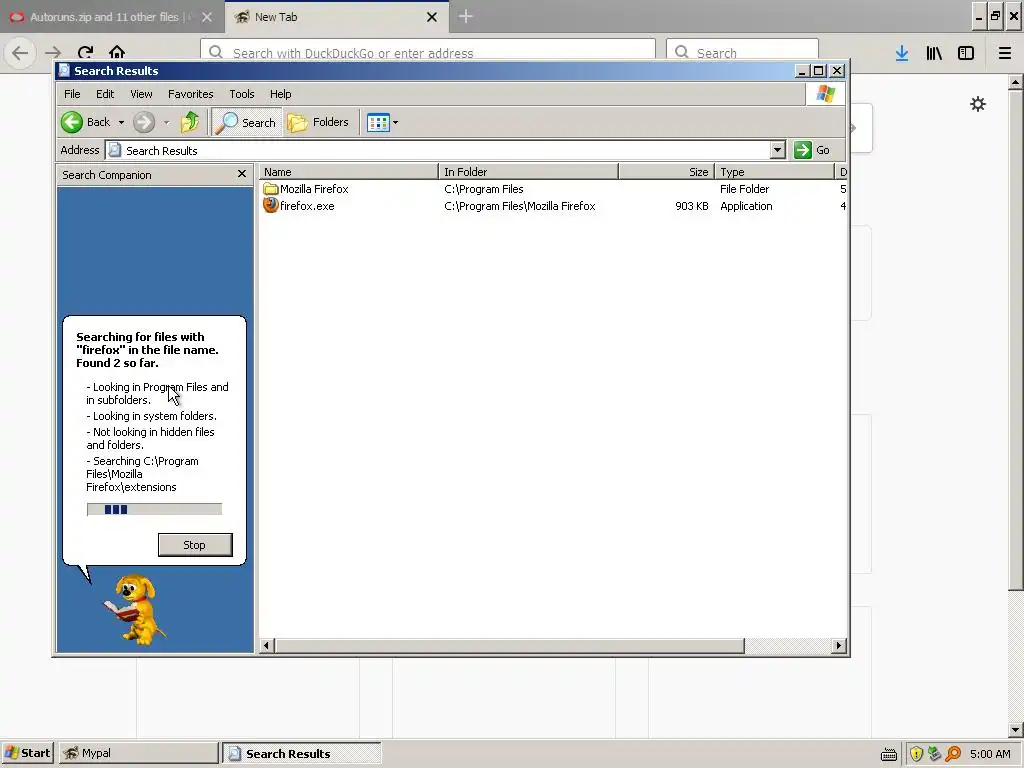This screenshot has width=1024, height=768.
Task: Click the browser Search box
Action: pos(743,52)
